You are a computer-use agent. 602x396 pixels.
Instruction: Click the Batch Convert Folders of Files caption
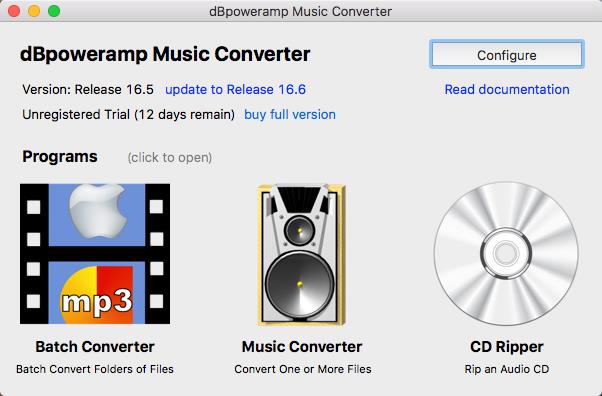95,369
